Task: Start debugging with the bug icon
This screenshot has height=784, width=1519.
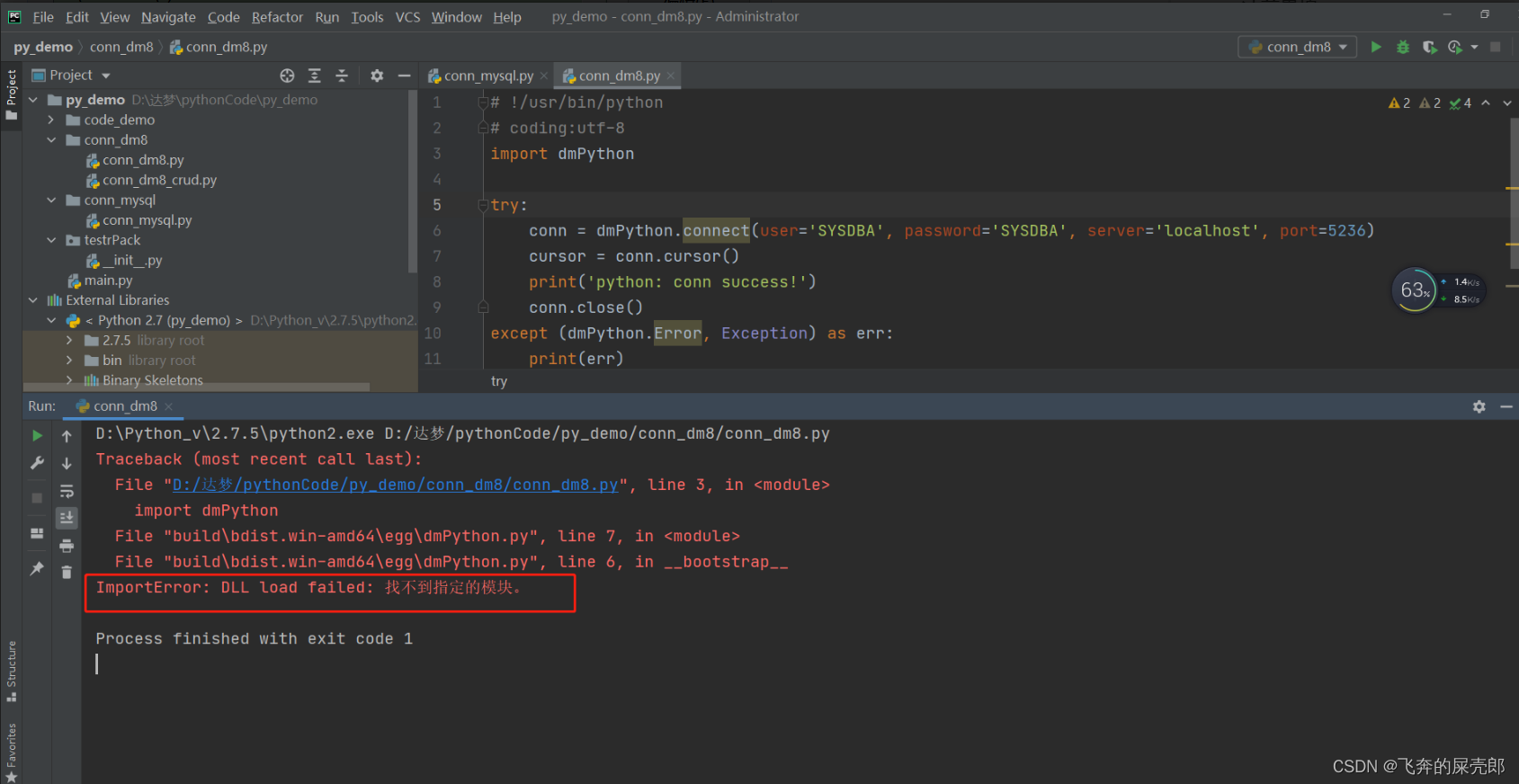Action: tap(1403, 47)
